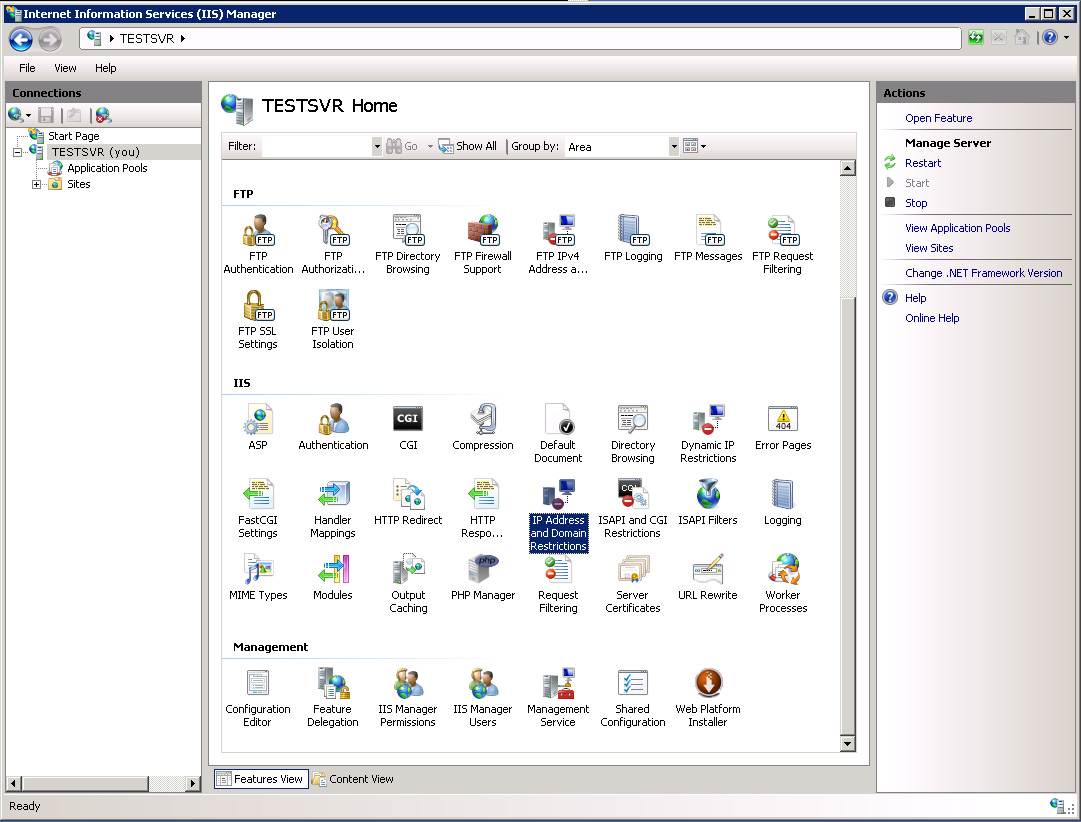Open Error Pages feature

pos(782,427)
